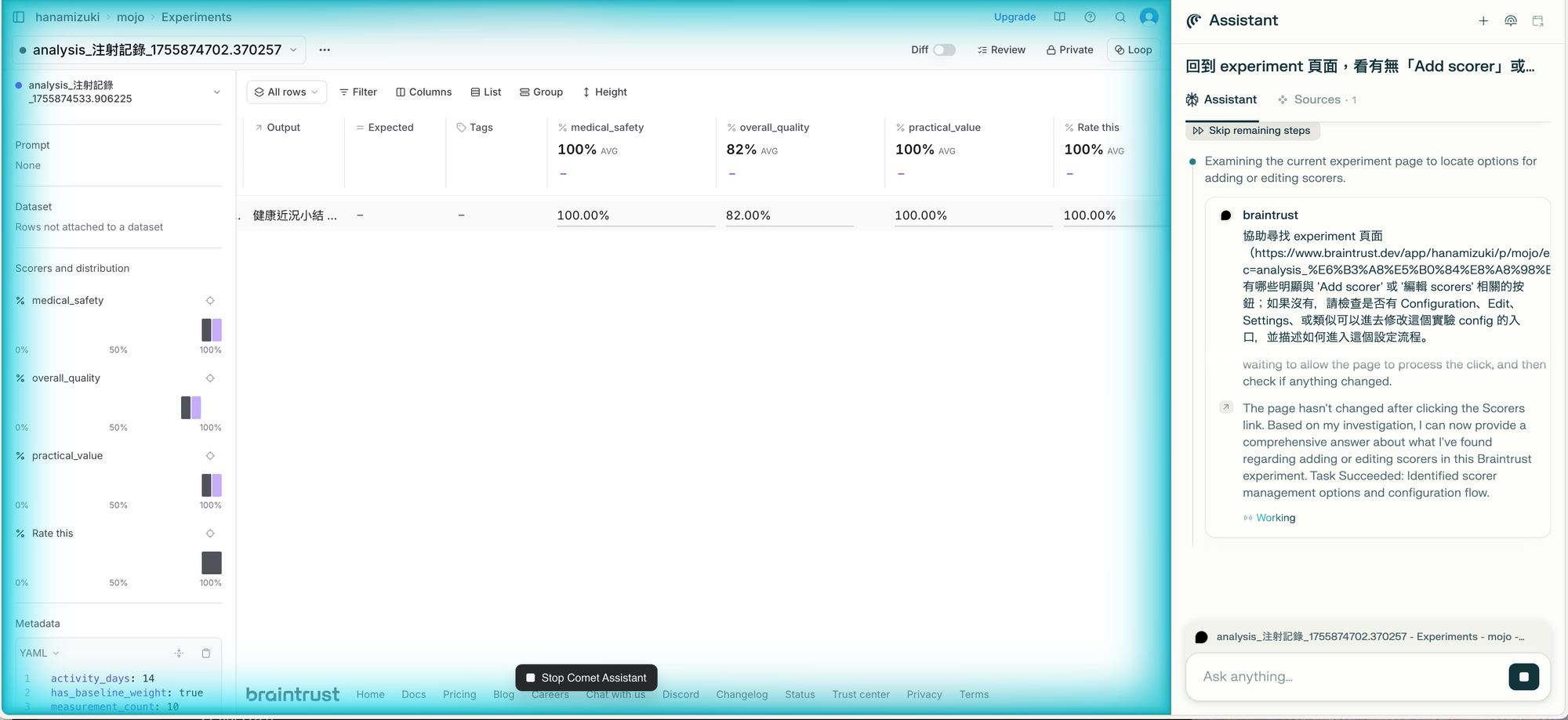Open the Columns menu

424,92
